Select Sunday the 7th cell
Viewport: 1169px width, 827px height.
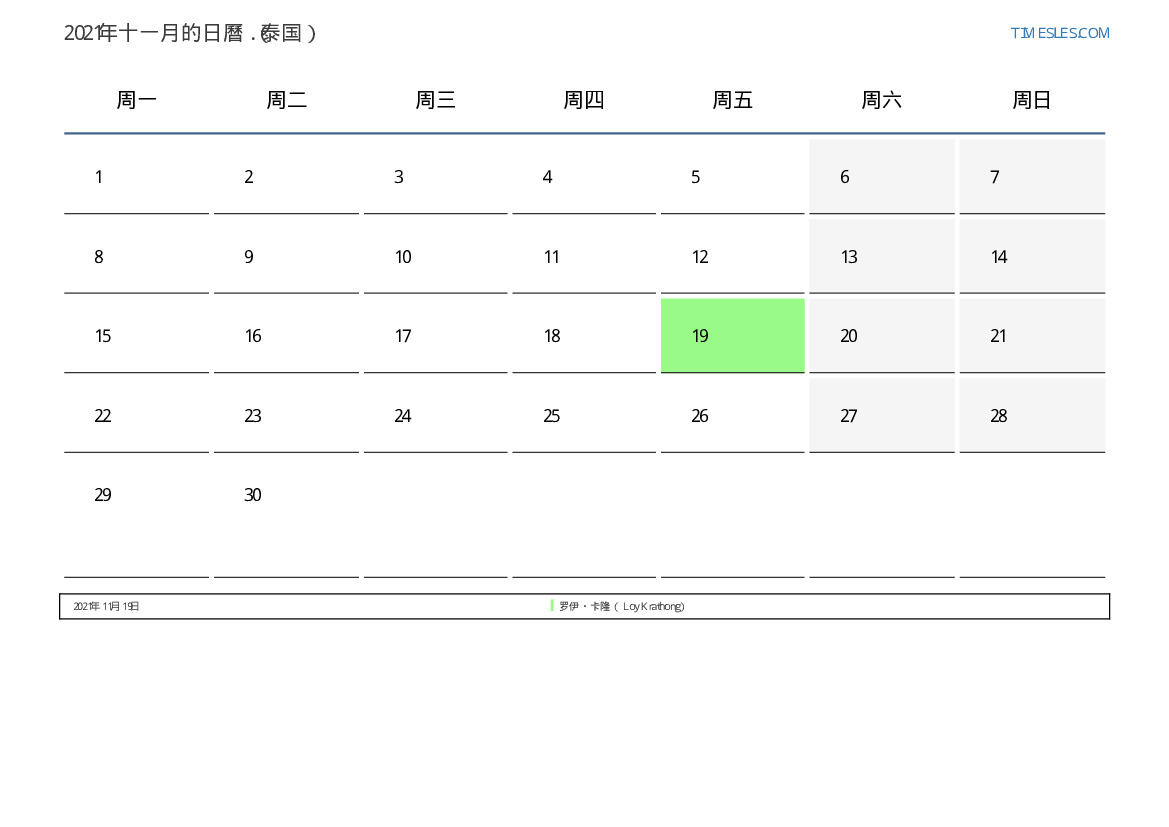1032,177
